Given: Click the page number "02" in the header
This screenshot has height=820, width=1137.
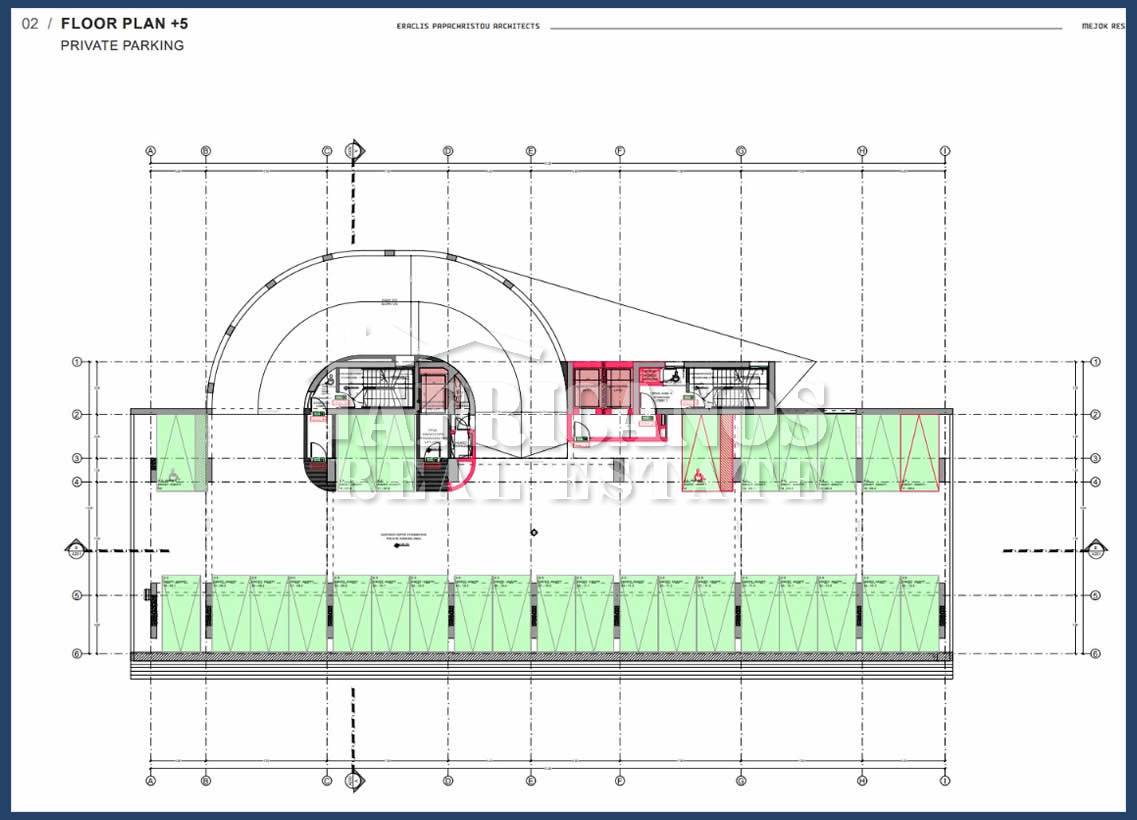Looking at the screenshot, I should [30, 23].
